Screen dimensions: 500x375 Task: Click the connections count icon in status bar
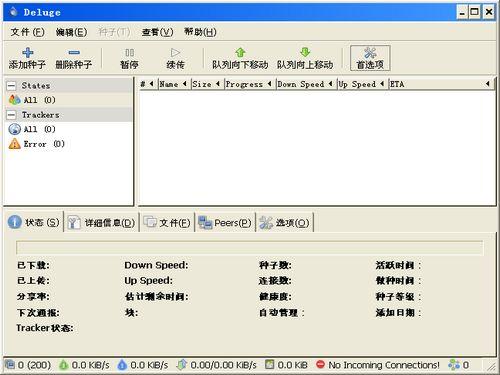(10, 365)
